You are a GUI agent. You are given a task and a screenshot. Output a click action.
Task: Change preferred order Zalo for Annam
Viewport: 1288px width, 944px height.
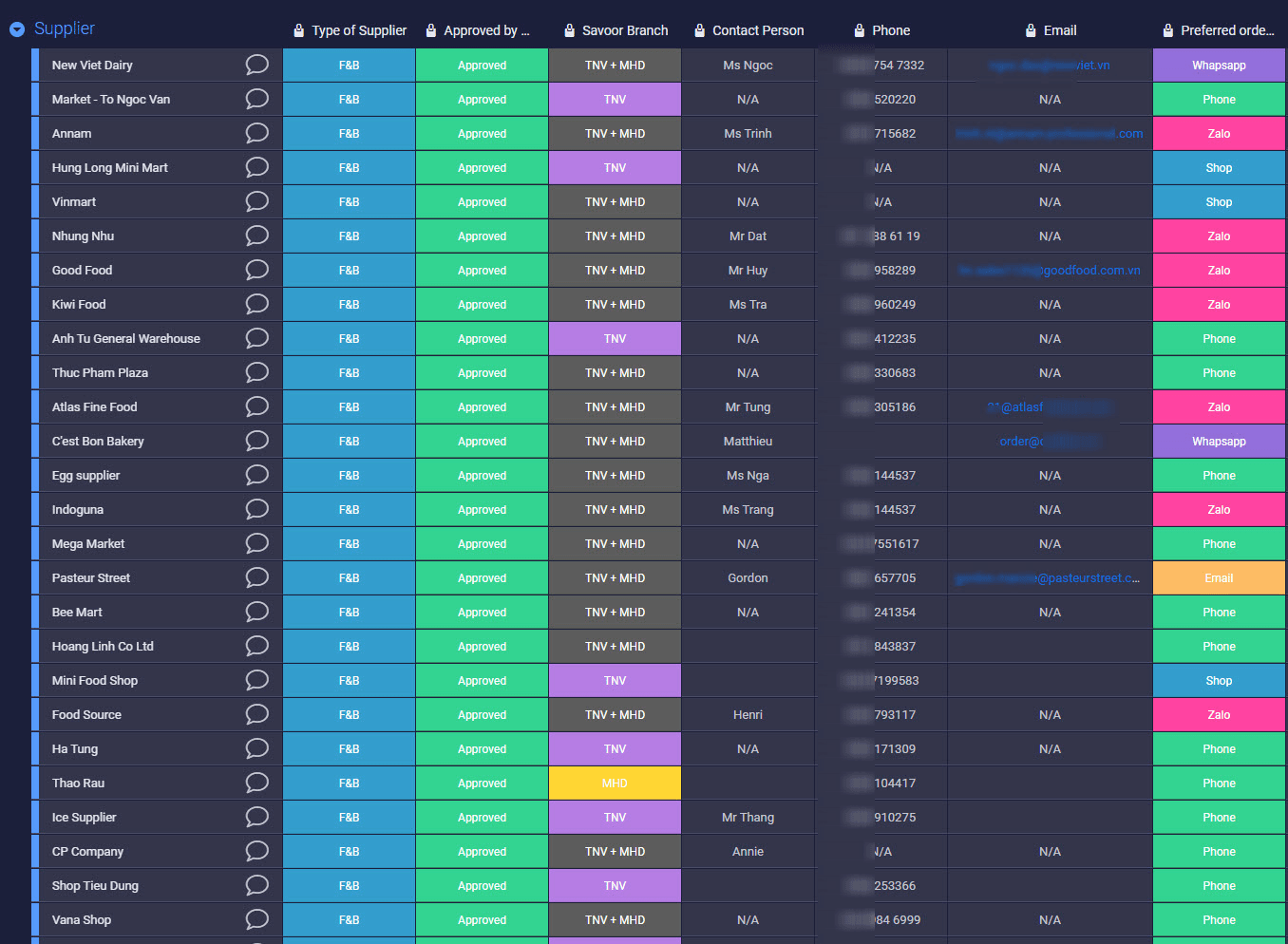[1219, 134]
